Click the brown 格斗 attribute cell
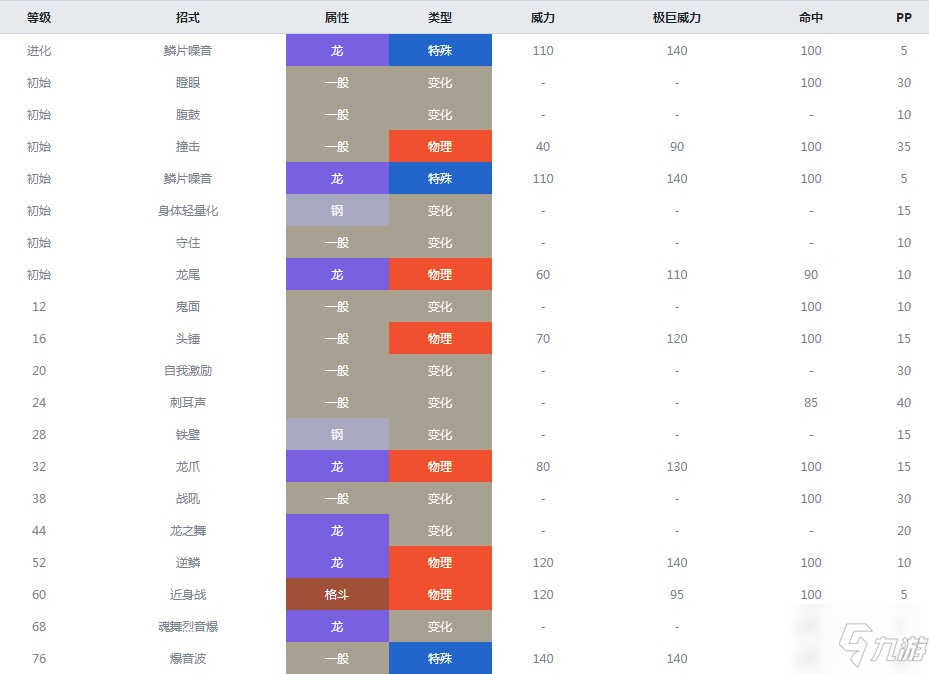Screen dimensions: 929x674 pos(337,594)
